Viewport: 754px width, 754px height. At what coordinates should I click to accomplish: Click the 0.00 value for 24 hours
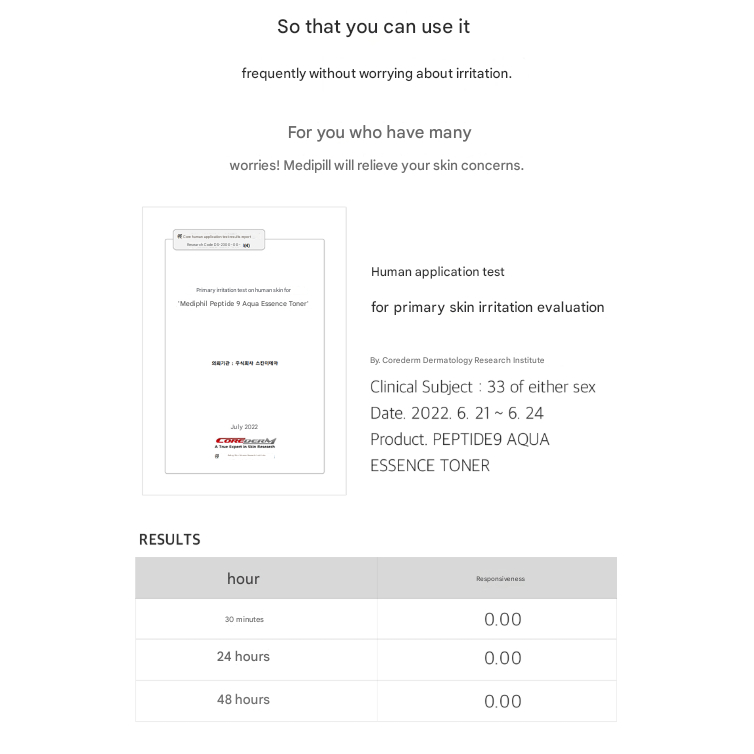pos(502,658)
